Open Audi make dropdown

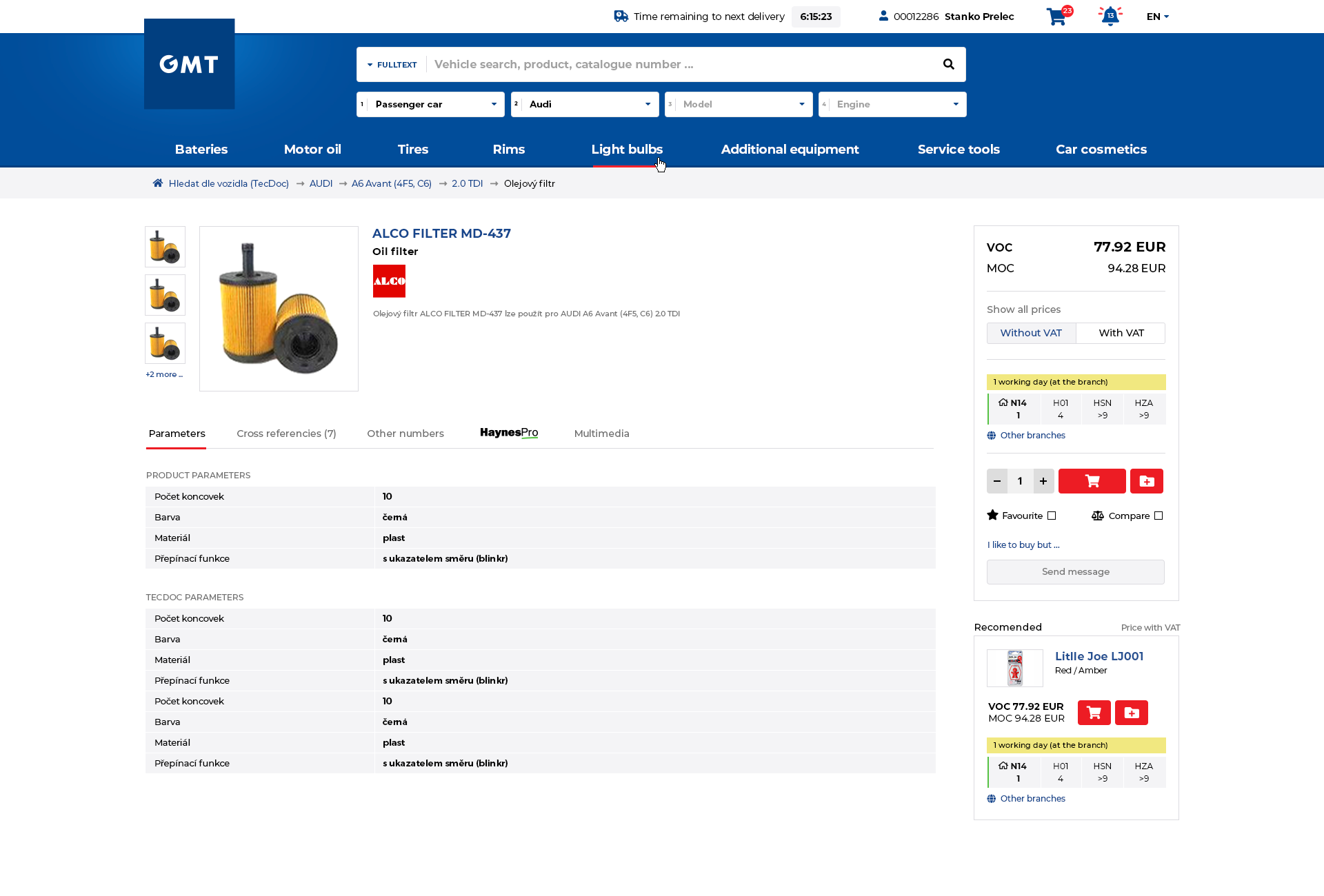(585, 104)
